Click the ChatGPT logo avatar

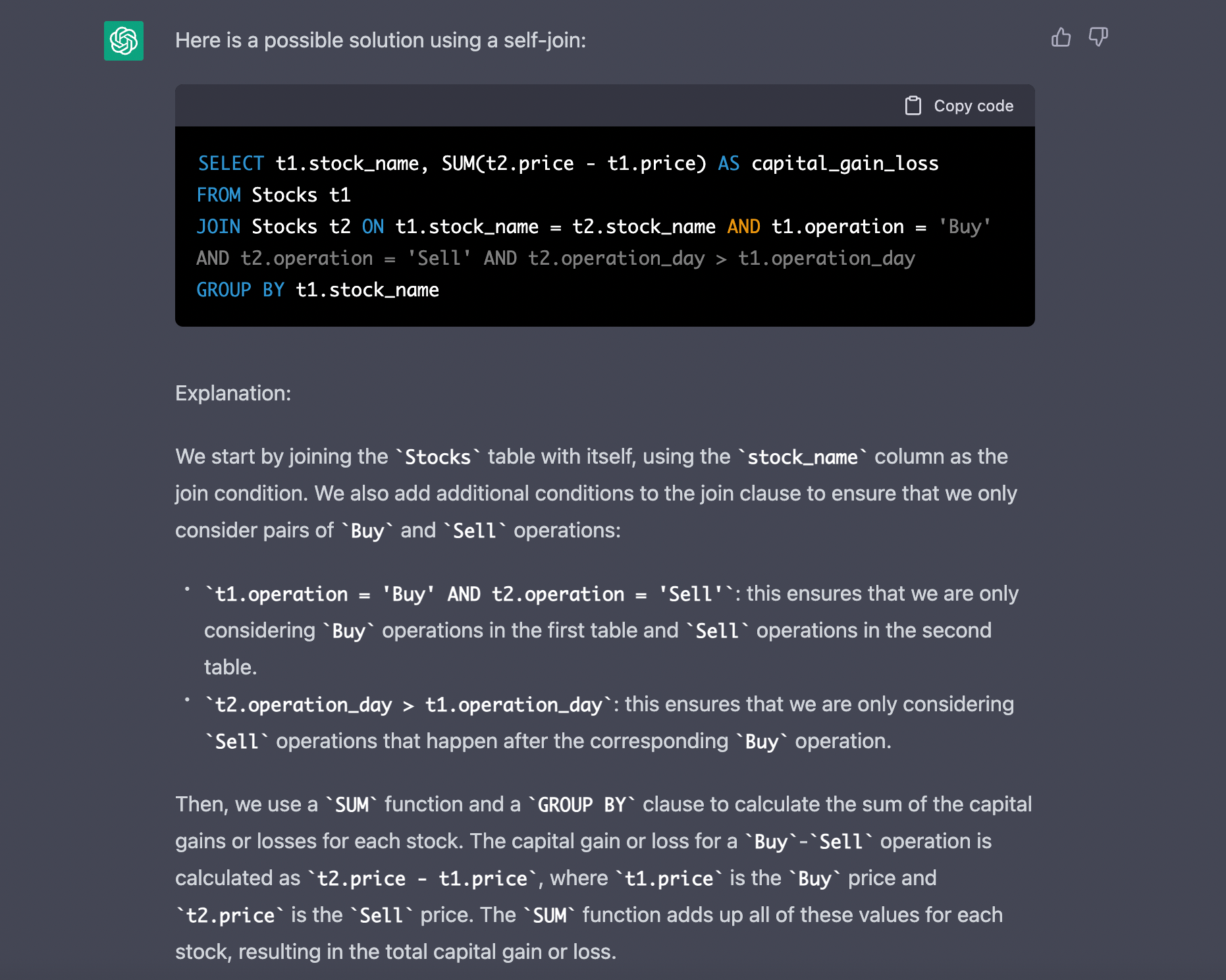point(124,41)
